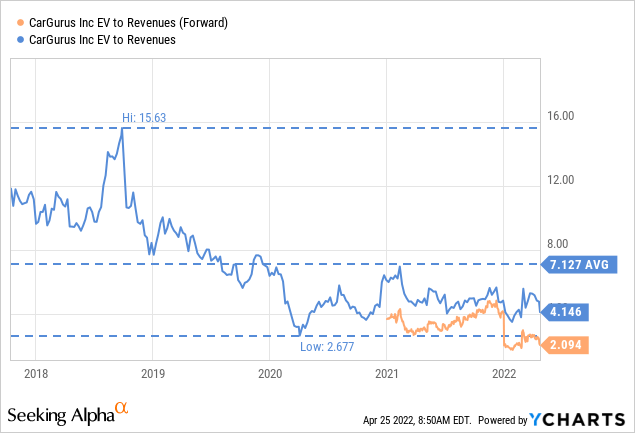
Task: Click the 16.00 y-axis label
Action: click(560, 116)
